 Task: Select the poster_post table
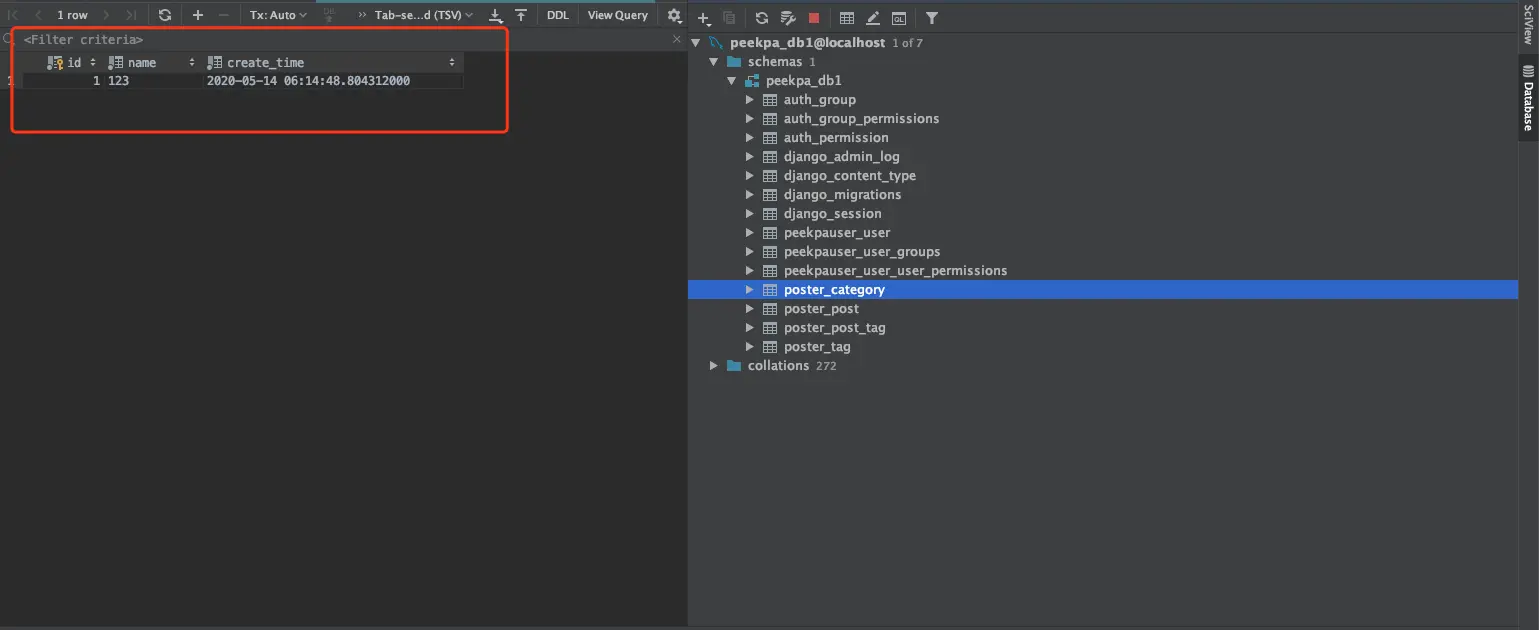[821, 309]
